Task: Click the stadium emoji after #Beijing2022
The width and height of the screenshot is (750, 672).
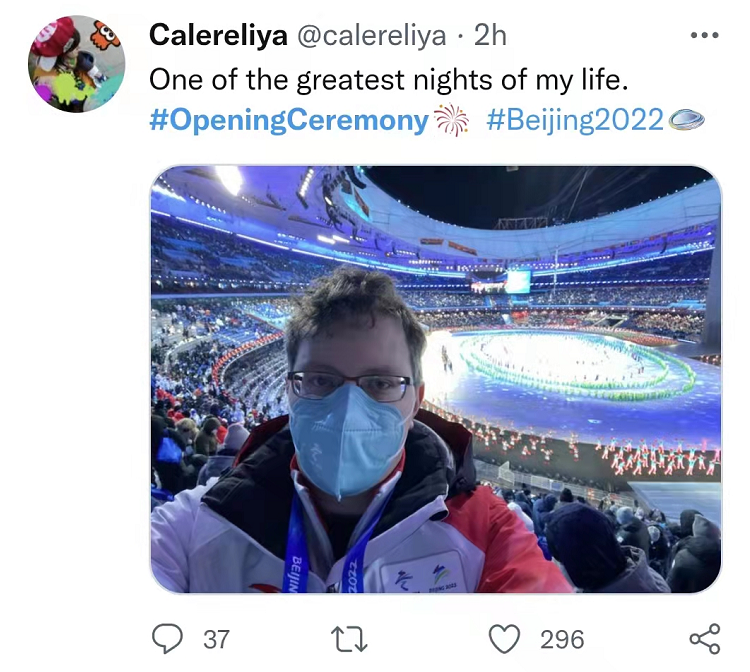Action: [x=687, y=121]
